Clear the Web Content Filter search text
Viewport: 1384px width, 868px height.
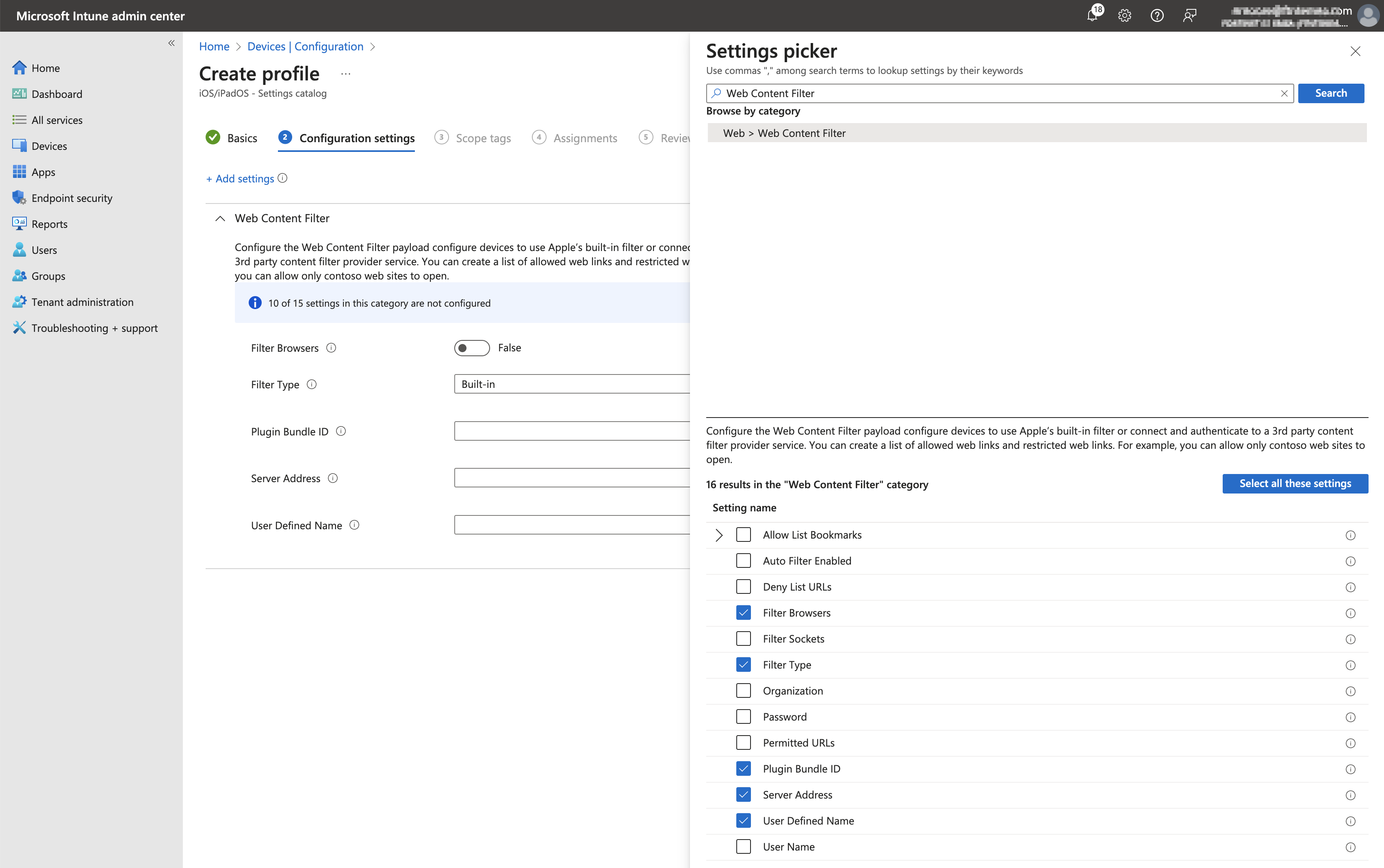1284,93
